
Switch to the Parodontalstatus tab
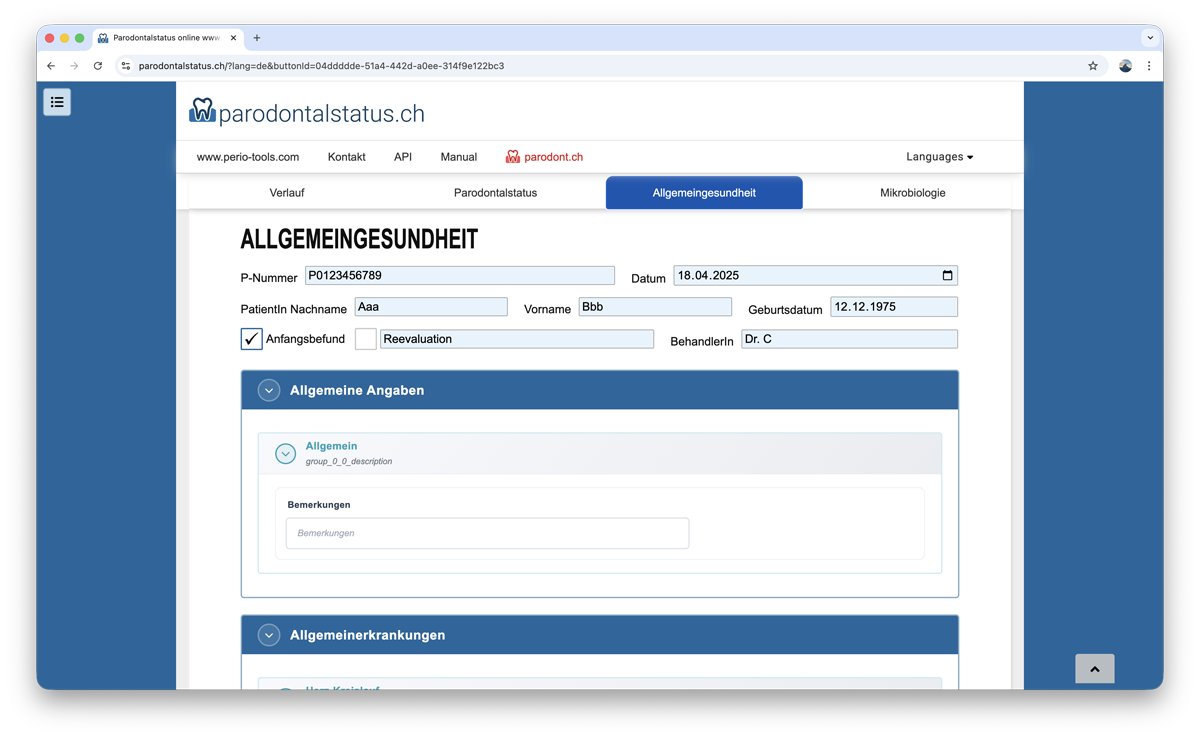495,193
